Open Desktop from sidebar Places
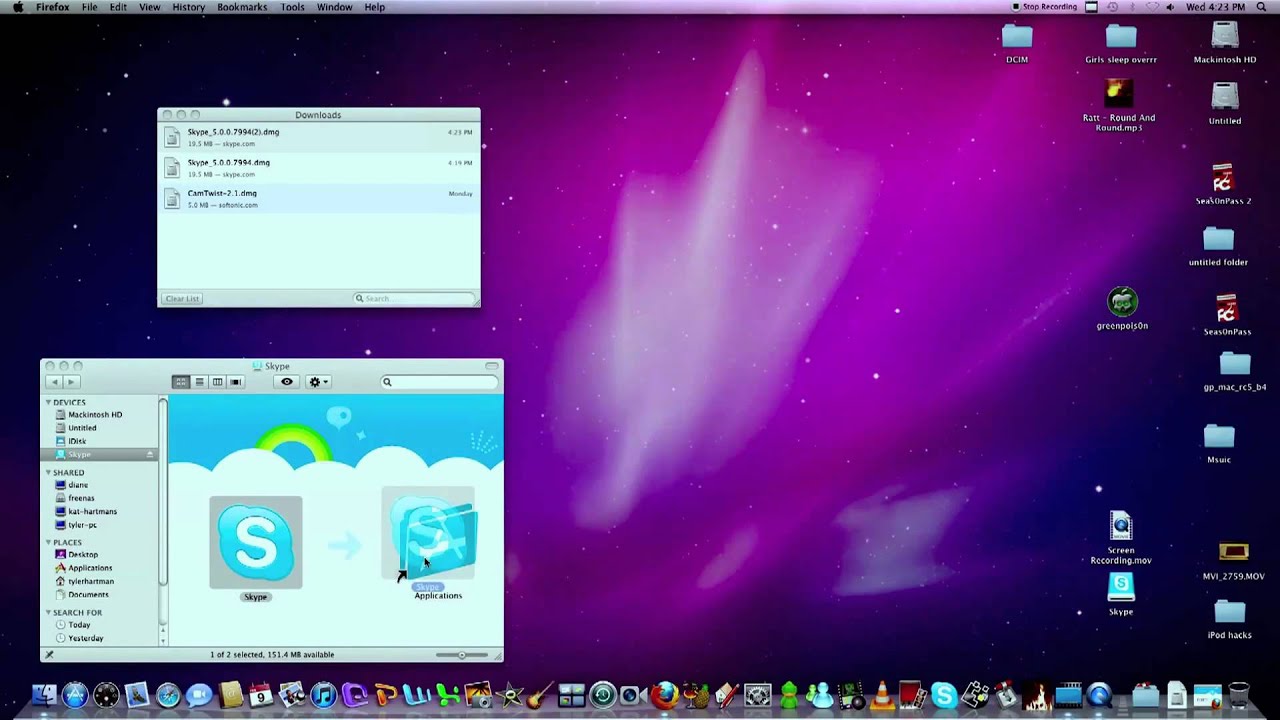Screen dimensions: 1280x720 click(x=83, y=554)
